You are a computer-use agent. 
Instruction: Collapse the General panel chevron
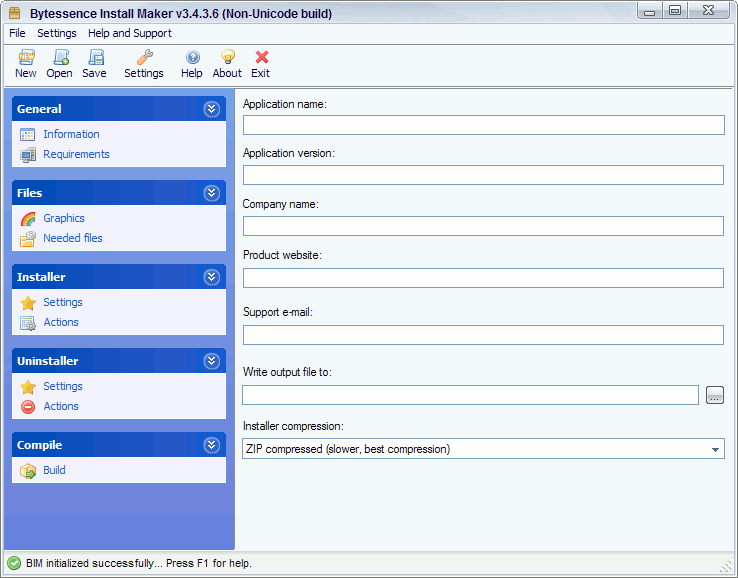[211, 109]
